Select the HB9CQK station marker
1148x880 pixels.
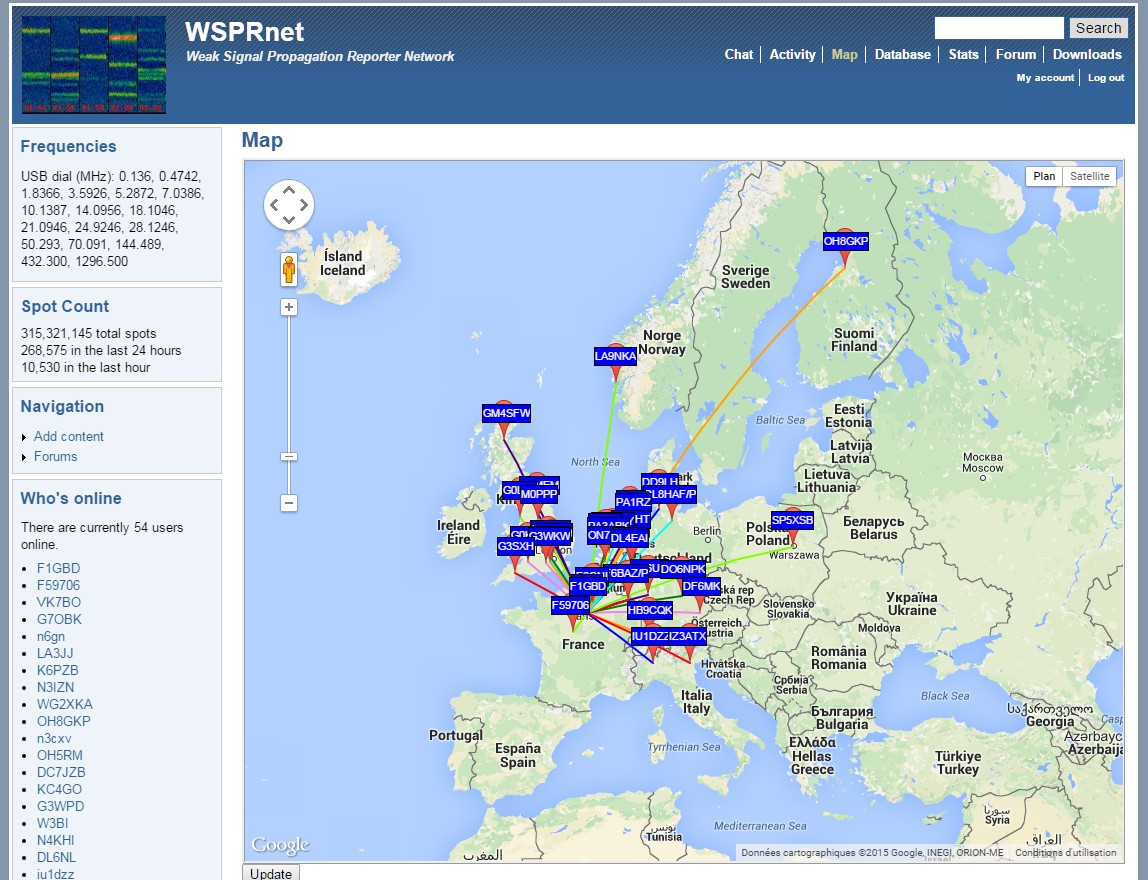click(x=649, y=610)
